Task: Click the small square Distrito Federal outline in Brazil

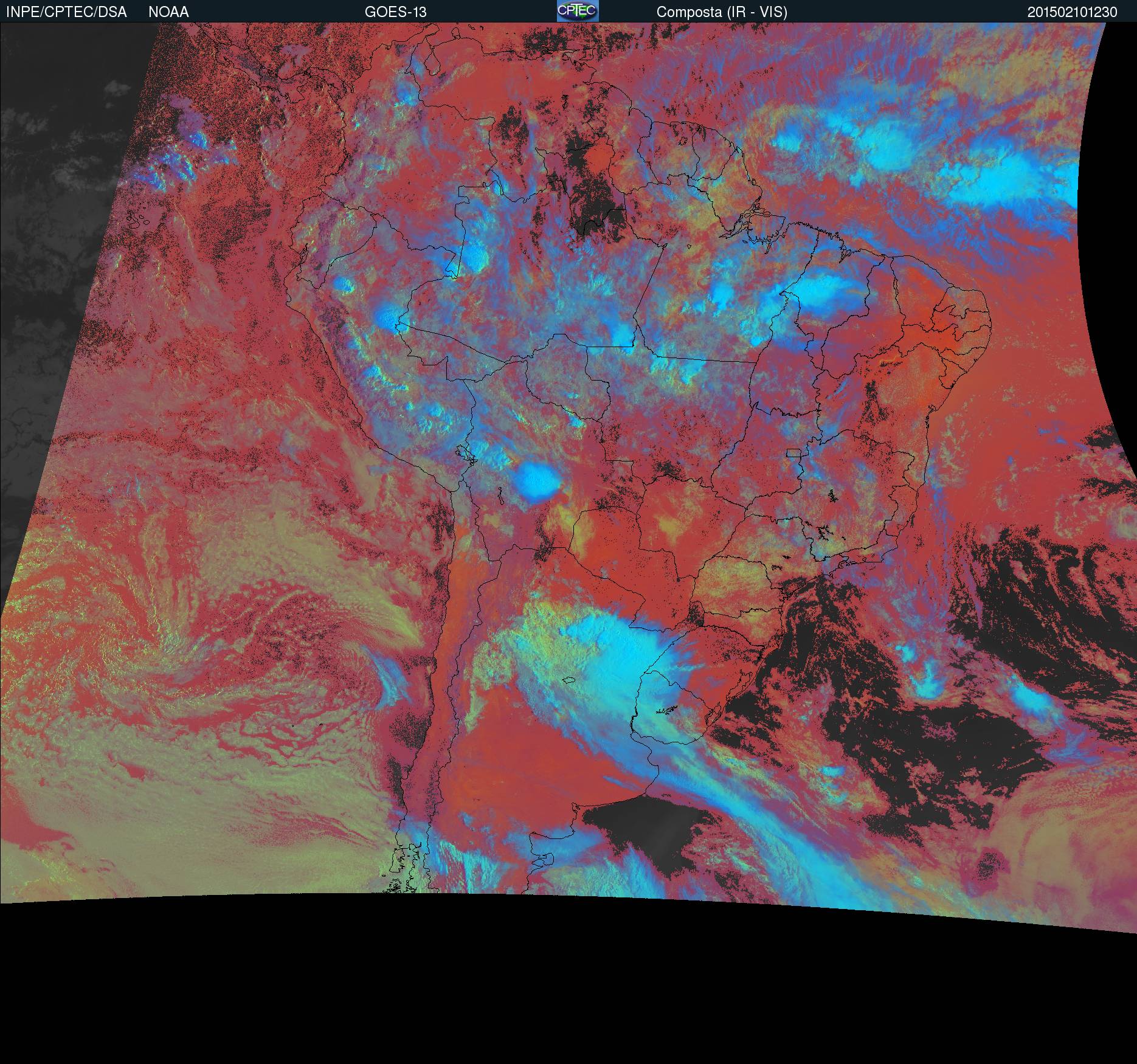Action: pyautogui.click(x=793, y=452)
